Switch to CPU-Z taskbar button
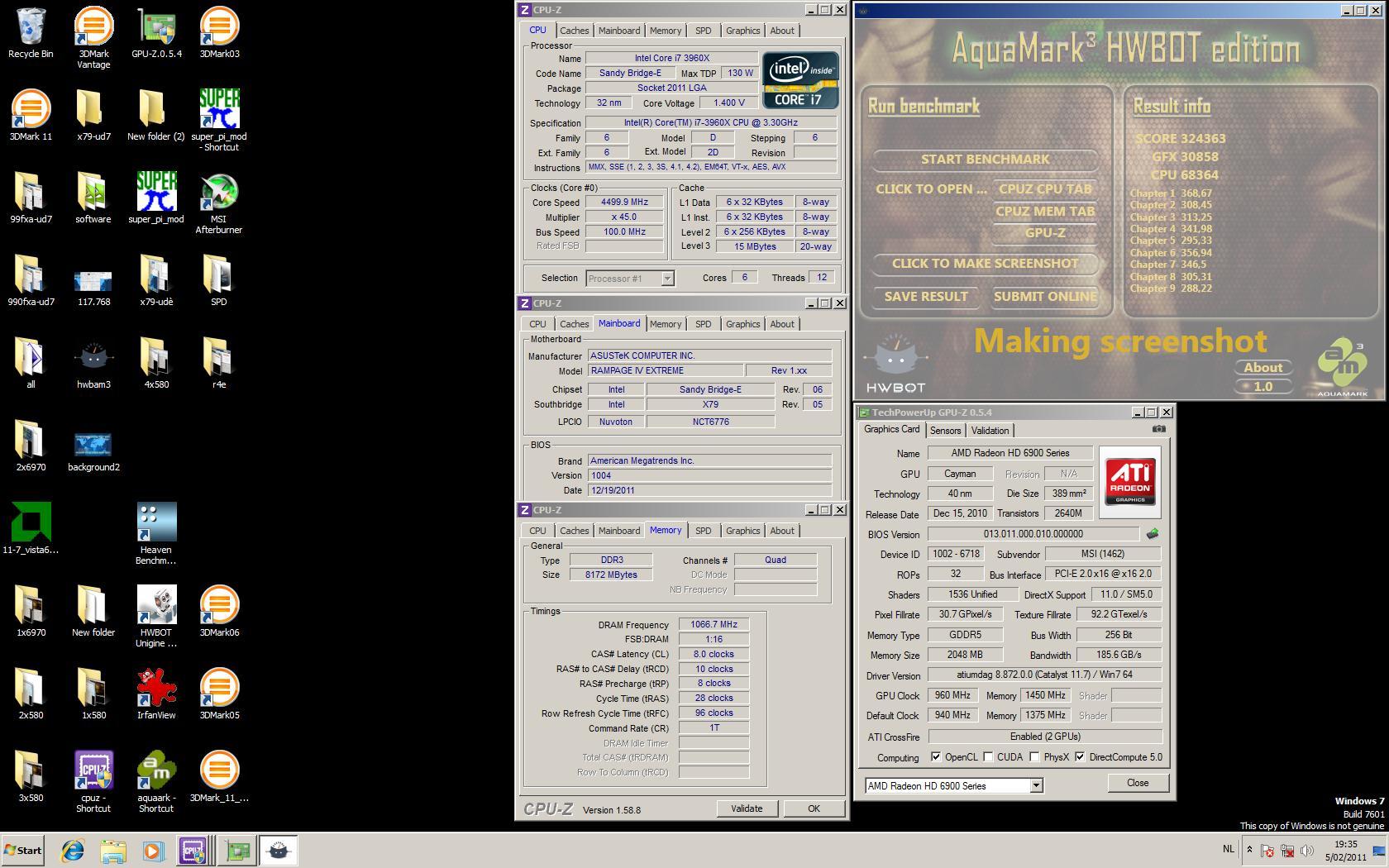 (194, 850)
